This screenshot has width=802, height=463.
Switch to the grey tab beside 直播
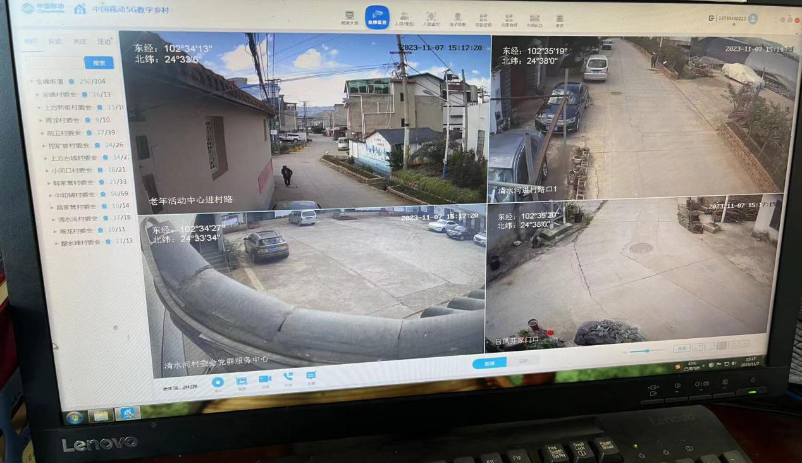523,361
